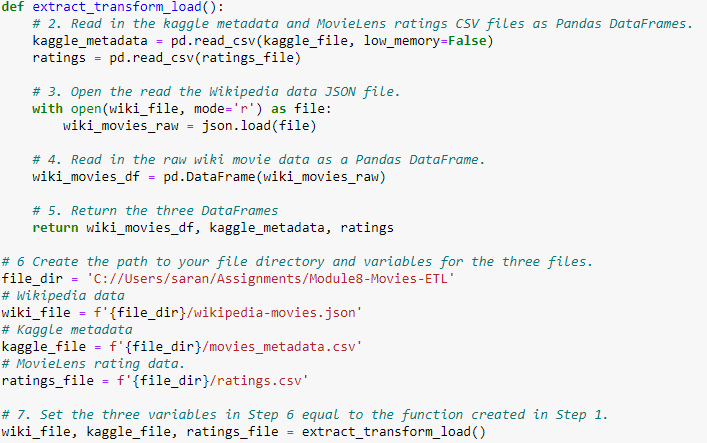Click the 'with open(wiki_file, mode='r') as file:' line
The width and height of the screenshot is (707, 443).
point(182,109)
